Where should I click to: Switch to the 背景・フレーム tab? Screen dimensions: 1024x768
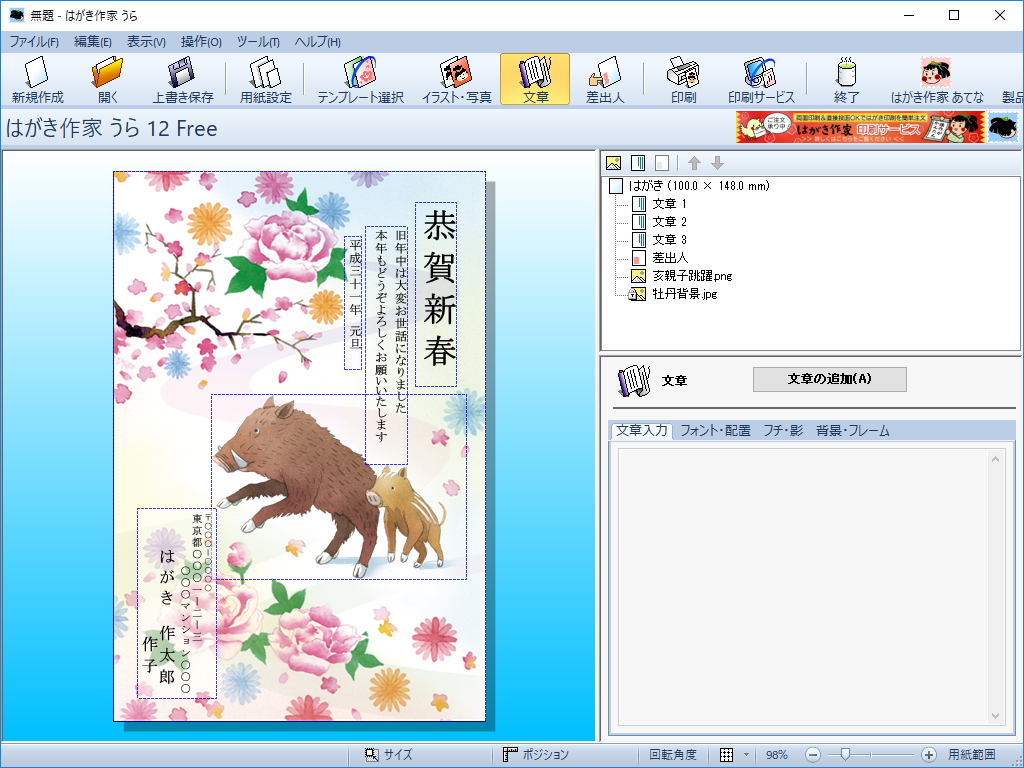click(851, 431)
